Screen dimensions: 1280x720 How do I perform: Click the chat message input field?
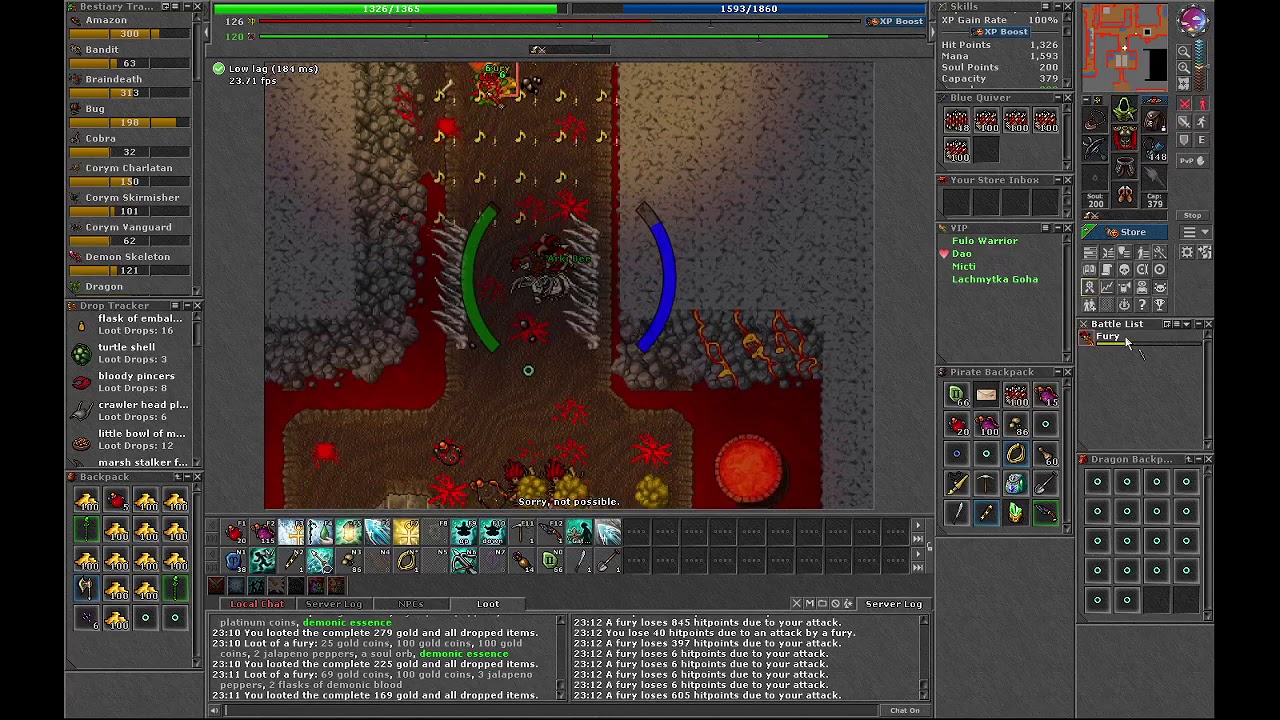click(552, 711)
